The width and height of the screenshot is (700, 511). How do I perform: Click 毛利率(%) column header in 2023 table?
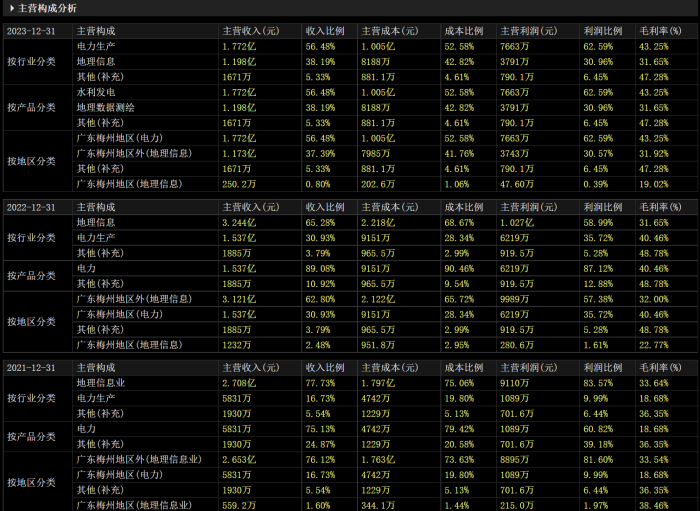pos(660,31)
